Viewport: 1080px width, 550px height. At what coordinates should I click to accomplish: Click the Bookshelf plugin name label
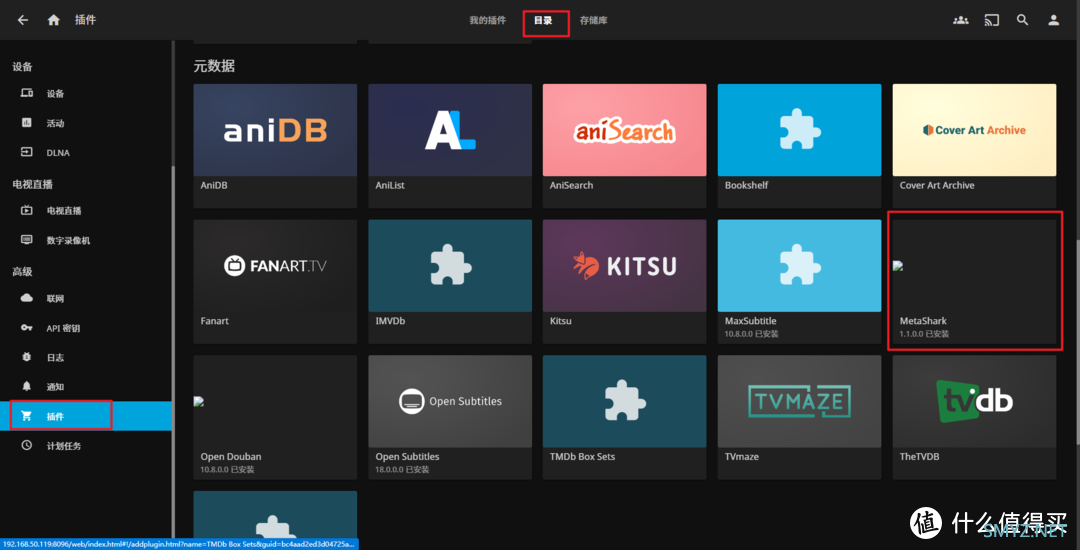tap(747, 186)
